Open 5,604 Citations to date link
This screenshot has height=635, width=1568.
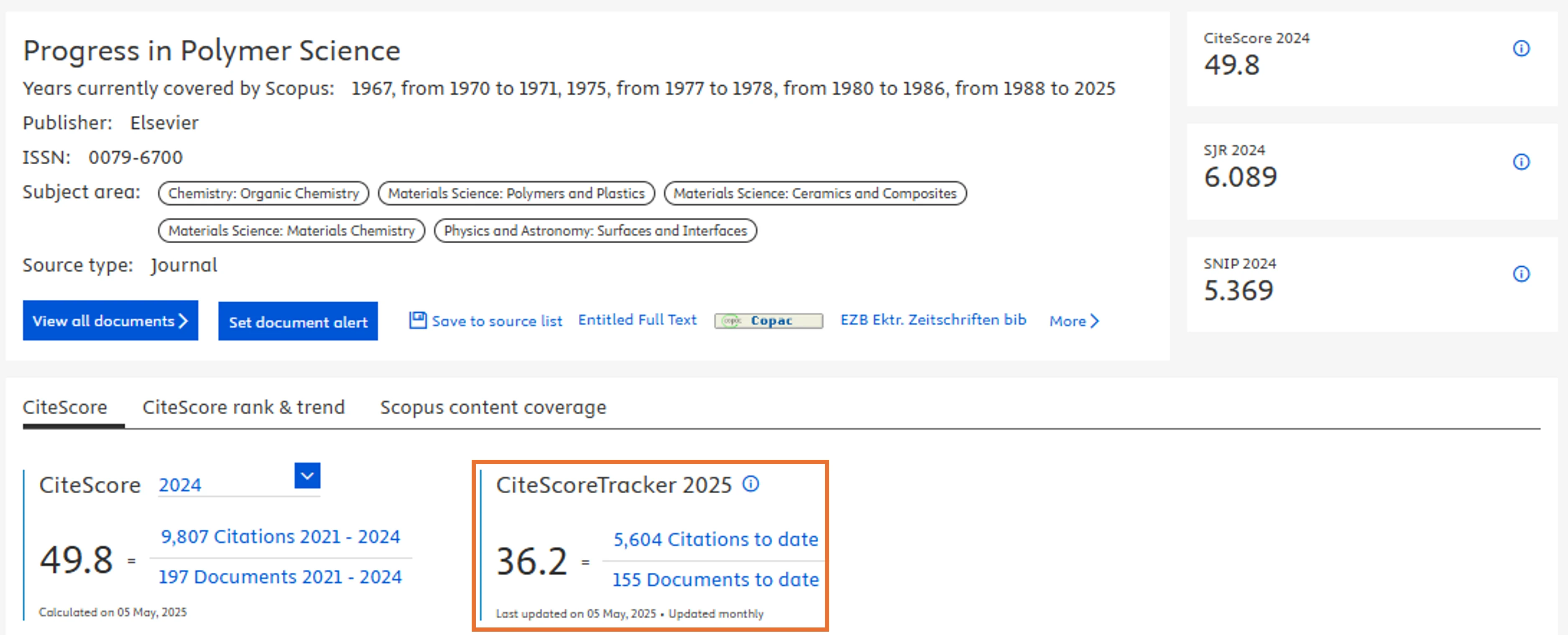[715, 539]
